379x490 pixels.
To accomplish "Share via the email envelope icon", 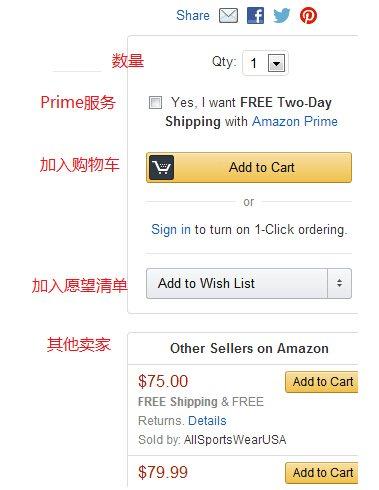I will [228, 16].
